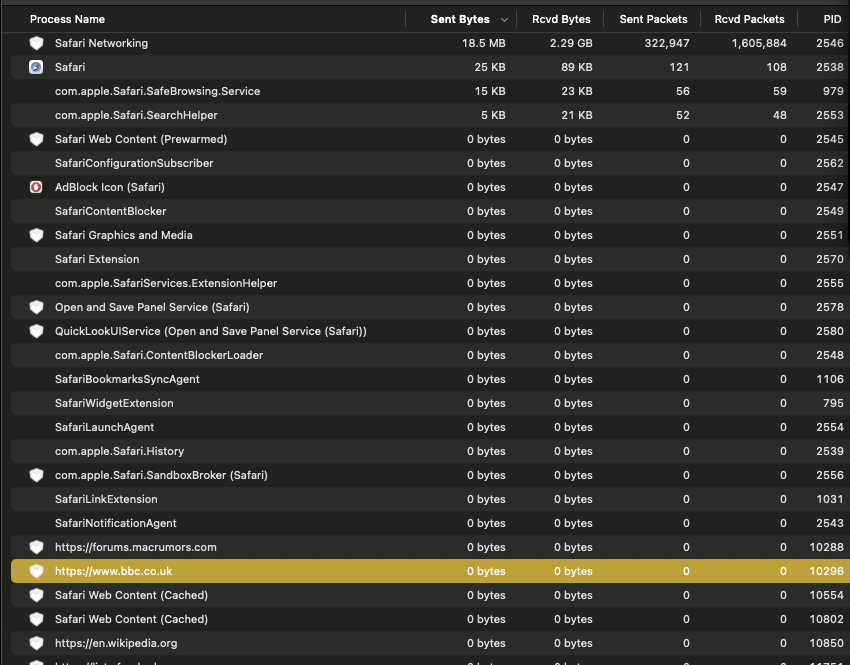Click the 21 KB received bytes value
The width and height of the screenshot is (850, 665).
[x=577, y=115]
